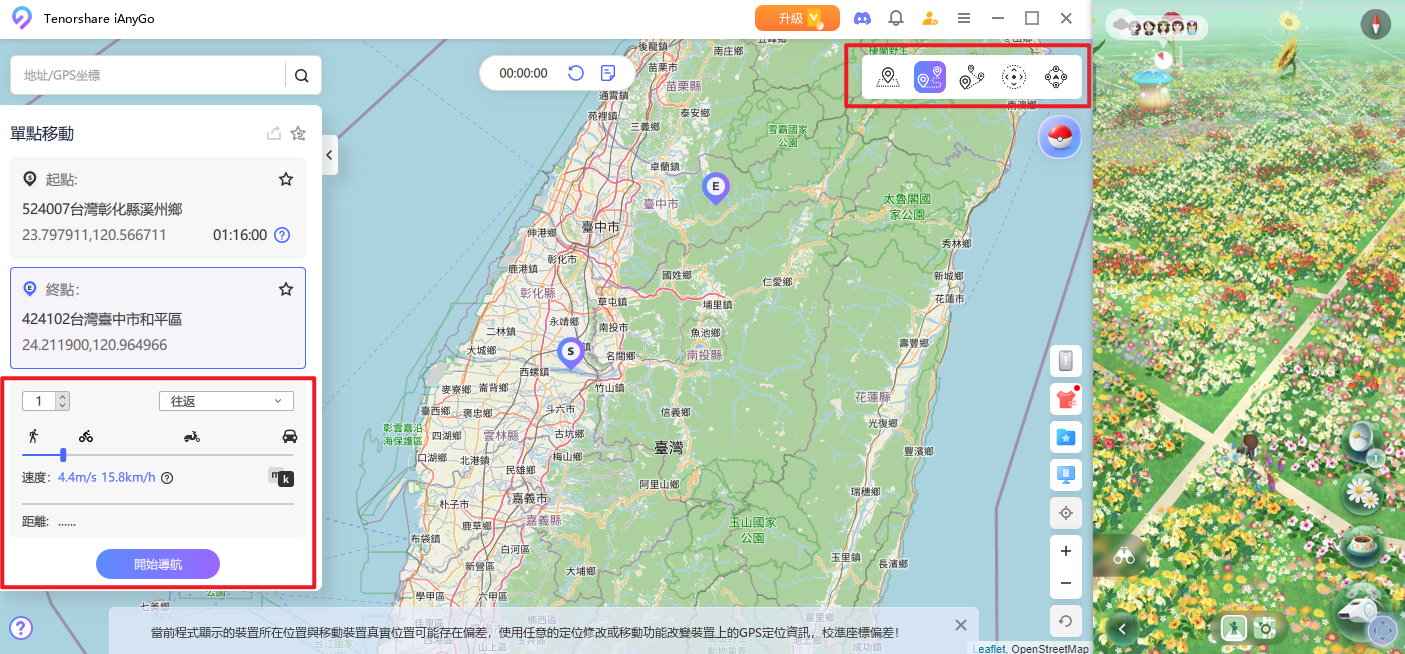Click the screen mirror monitor icon
The image size is (1405, 654).
(1066, 475)
